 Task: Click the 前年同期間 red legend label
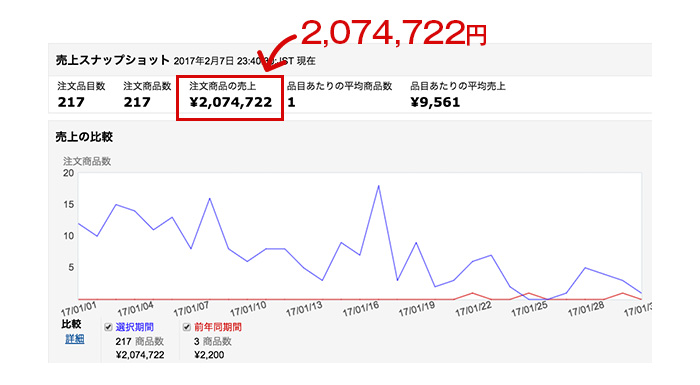[218, 327]
